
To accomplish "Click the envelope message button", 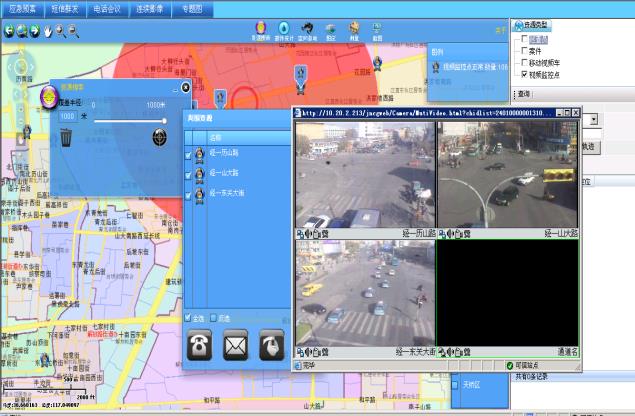I will click(235, 345).
